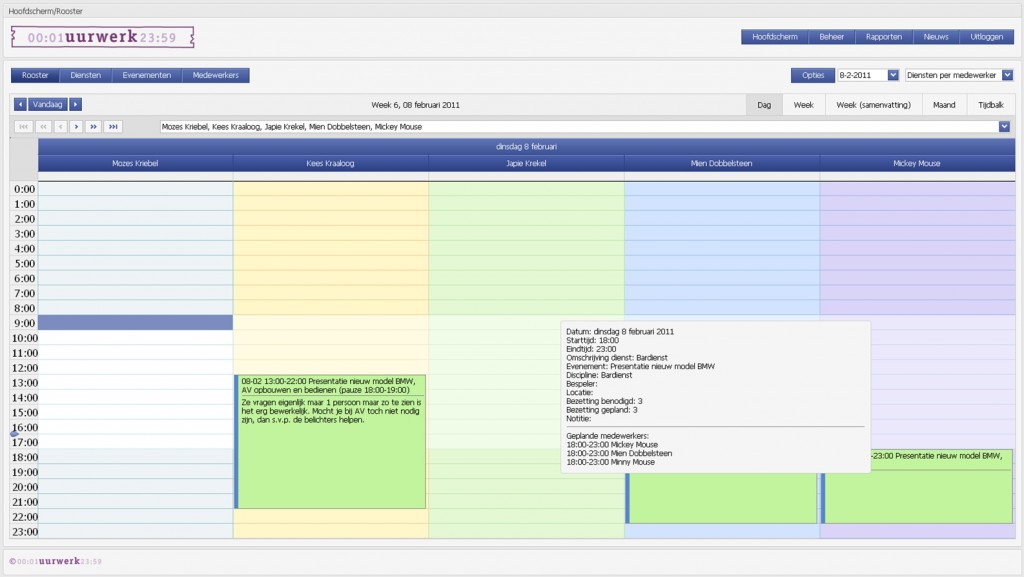
Task: Click the Opties button
Action: pyautogui.click(x=813, y=75)
